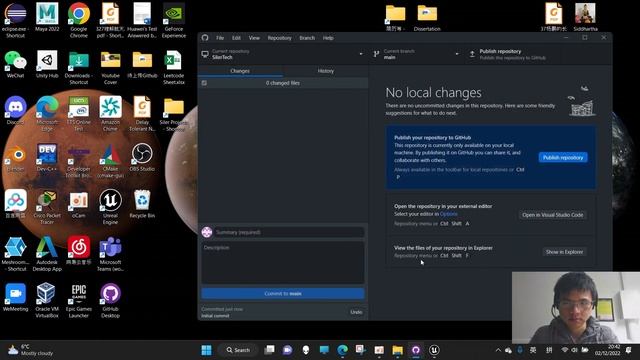The width and height of the screenshot is (640, 360).
Task: Open Microsoft Teams desktop icon
Action: tap(110, 253)
